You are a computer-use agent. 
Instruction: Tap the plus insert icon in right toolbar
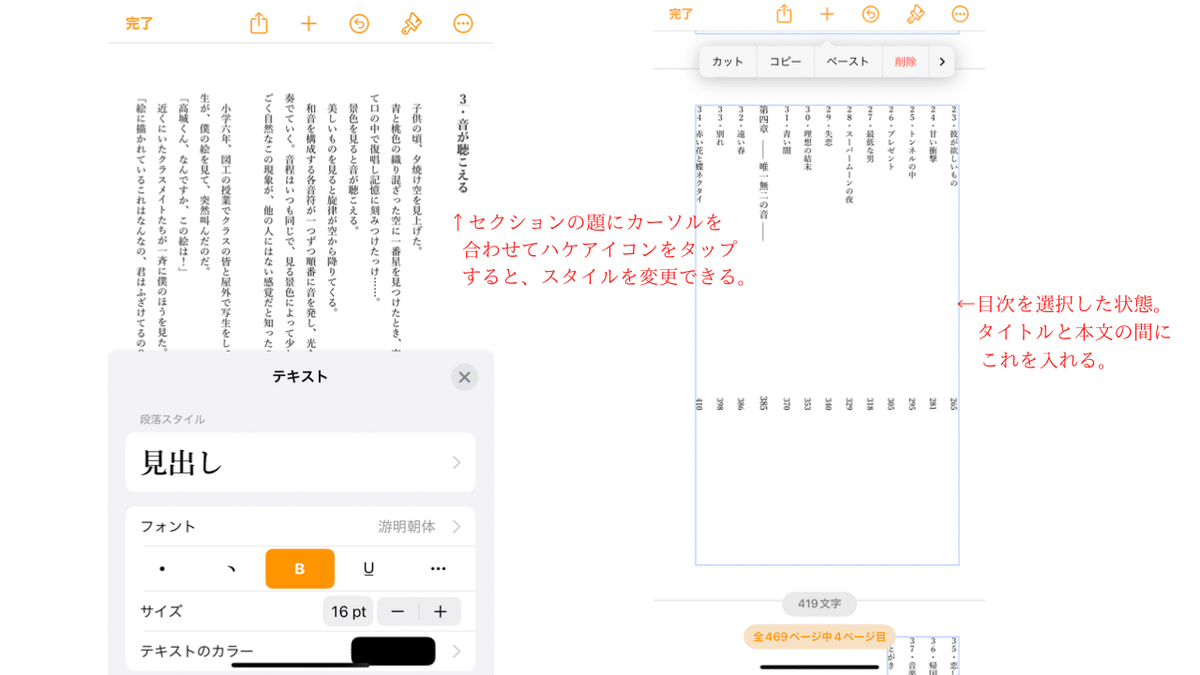click(x=827, y=14)
